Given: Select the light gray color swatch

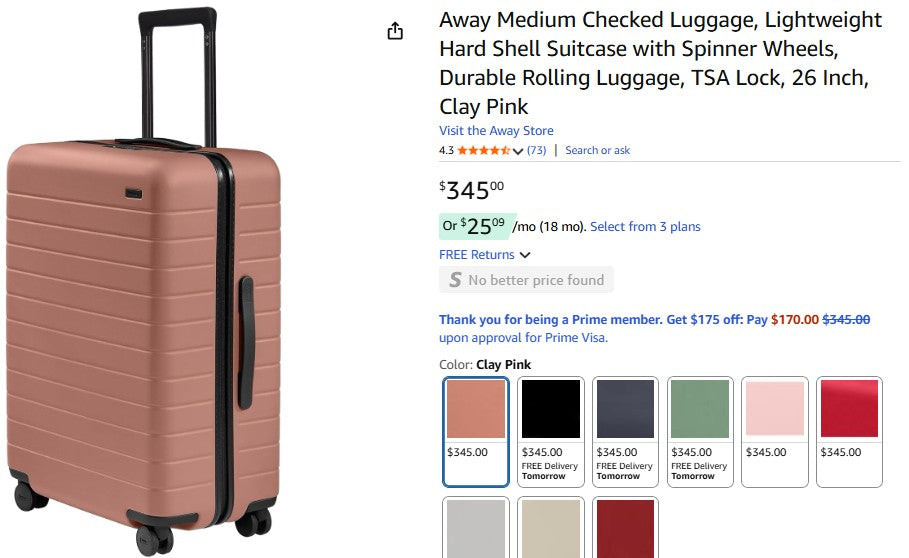Looking at the screenshot, I should pos(476,528).
